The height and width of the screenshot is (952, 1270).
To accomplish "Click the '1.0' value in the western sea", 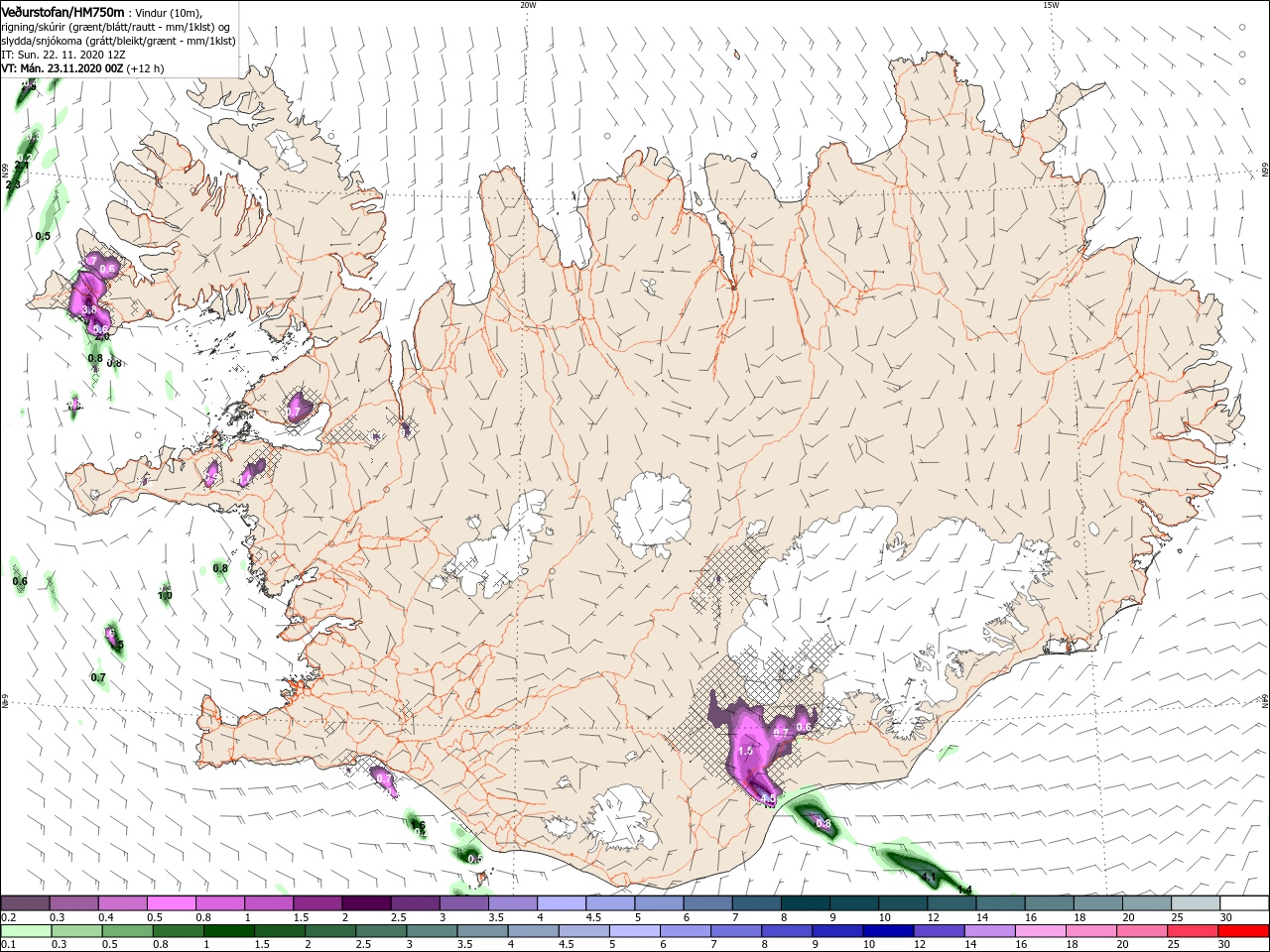I will click(166, 595).
